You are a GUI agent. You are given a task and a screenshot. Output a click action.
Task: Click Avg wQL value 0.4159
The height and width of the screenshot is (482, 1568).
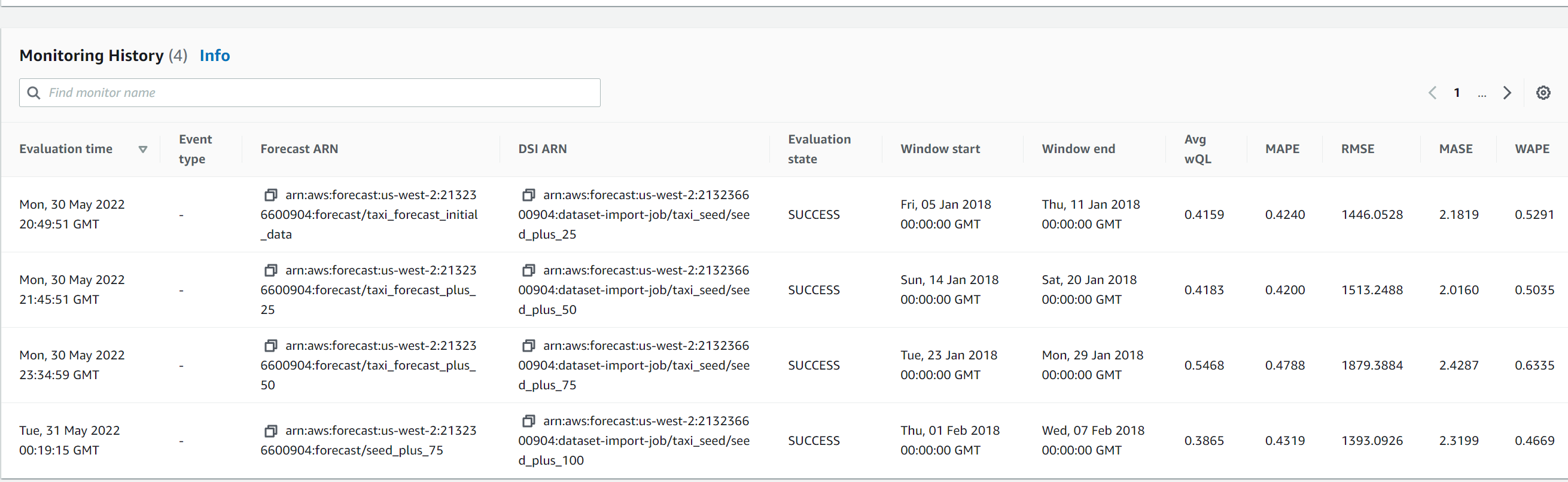(1204, 215)
